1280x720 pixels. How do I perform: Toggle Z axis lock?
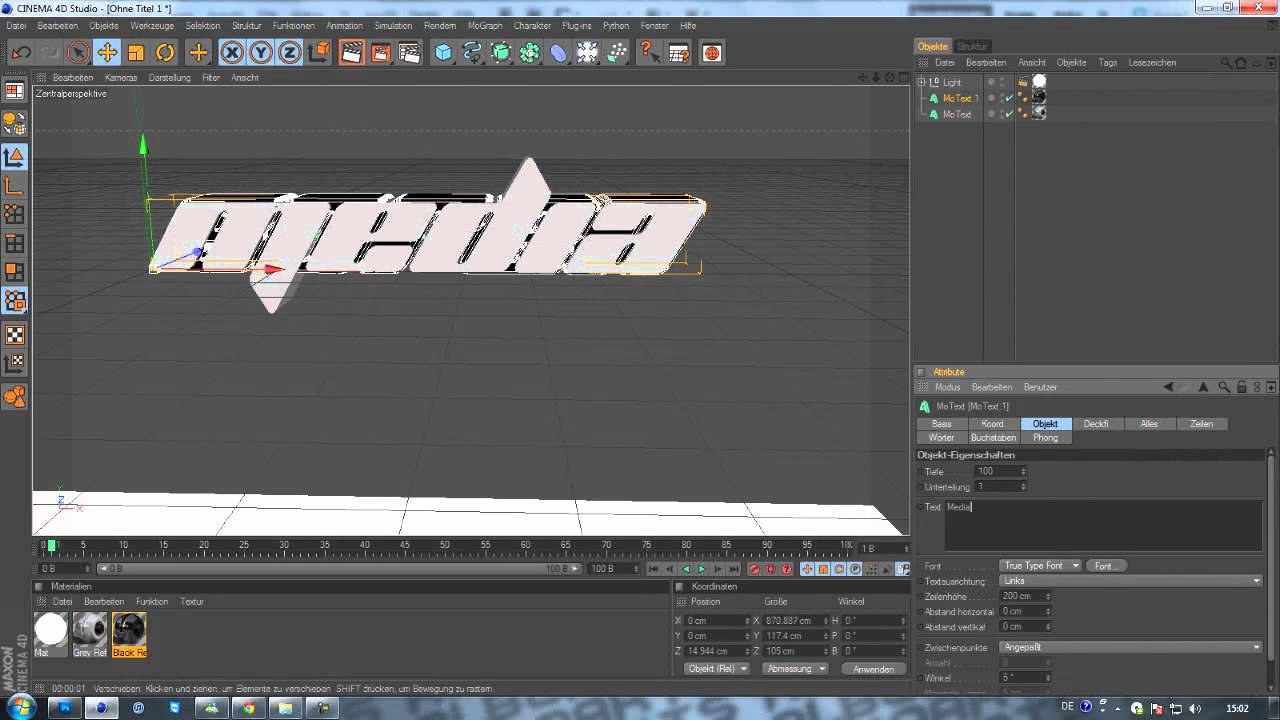pos(290,53)
